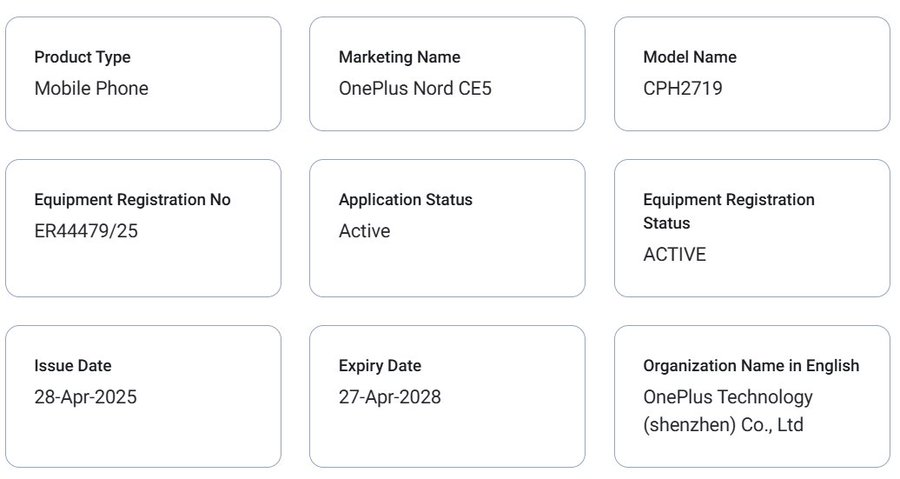Select the Mobile Phone value text
The image size is (900, 479).
click(x=91, y=88)
